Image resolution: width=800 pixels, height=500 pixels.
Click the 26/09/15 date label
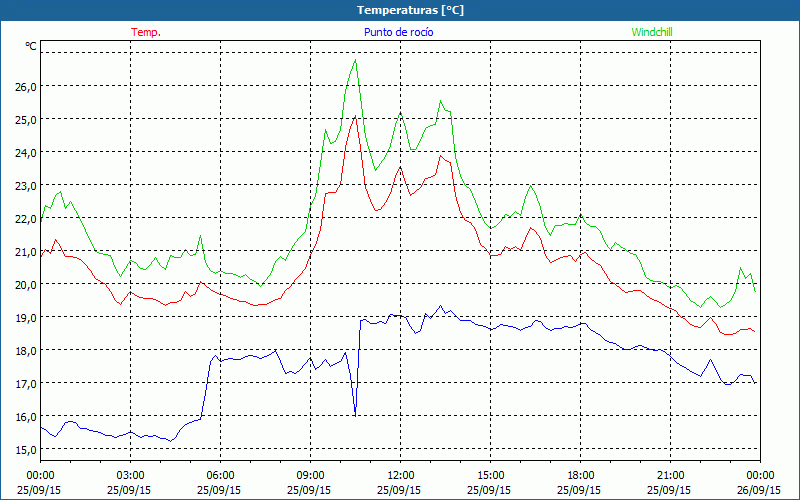pyautogui.click(x=759, y=490)
